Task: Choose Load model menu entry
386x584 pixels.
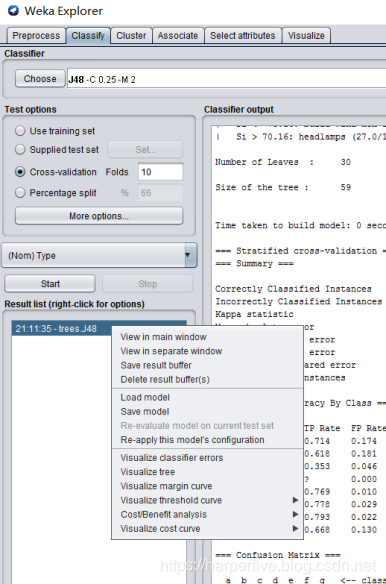Action: 207,397
